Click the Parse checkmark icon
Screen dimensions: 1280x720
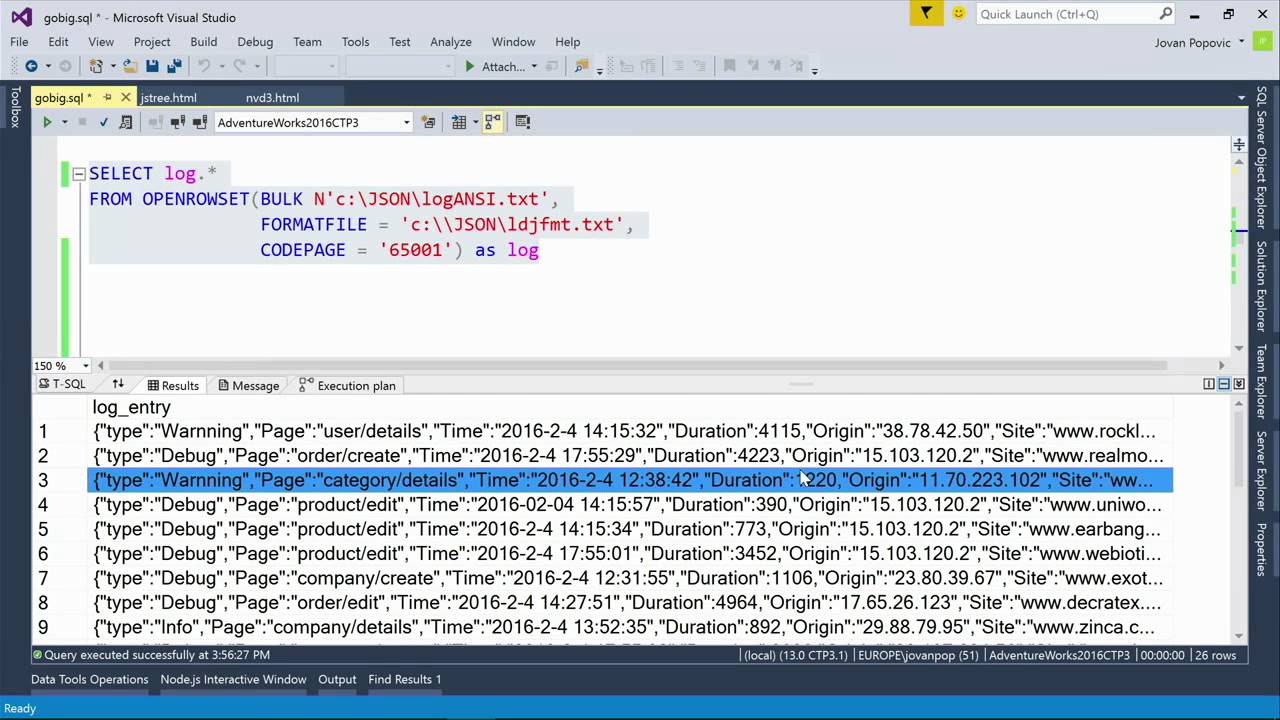pos(103,122)
